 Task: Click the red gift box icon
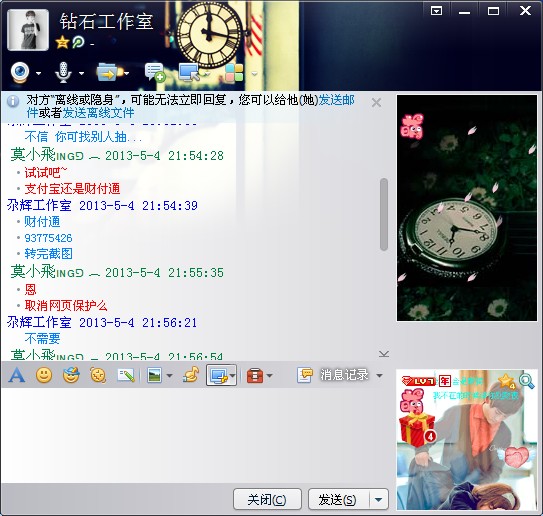tap(417, 428)
